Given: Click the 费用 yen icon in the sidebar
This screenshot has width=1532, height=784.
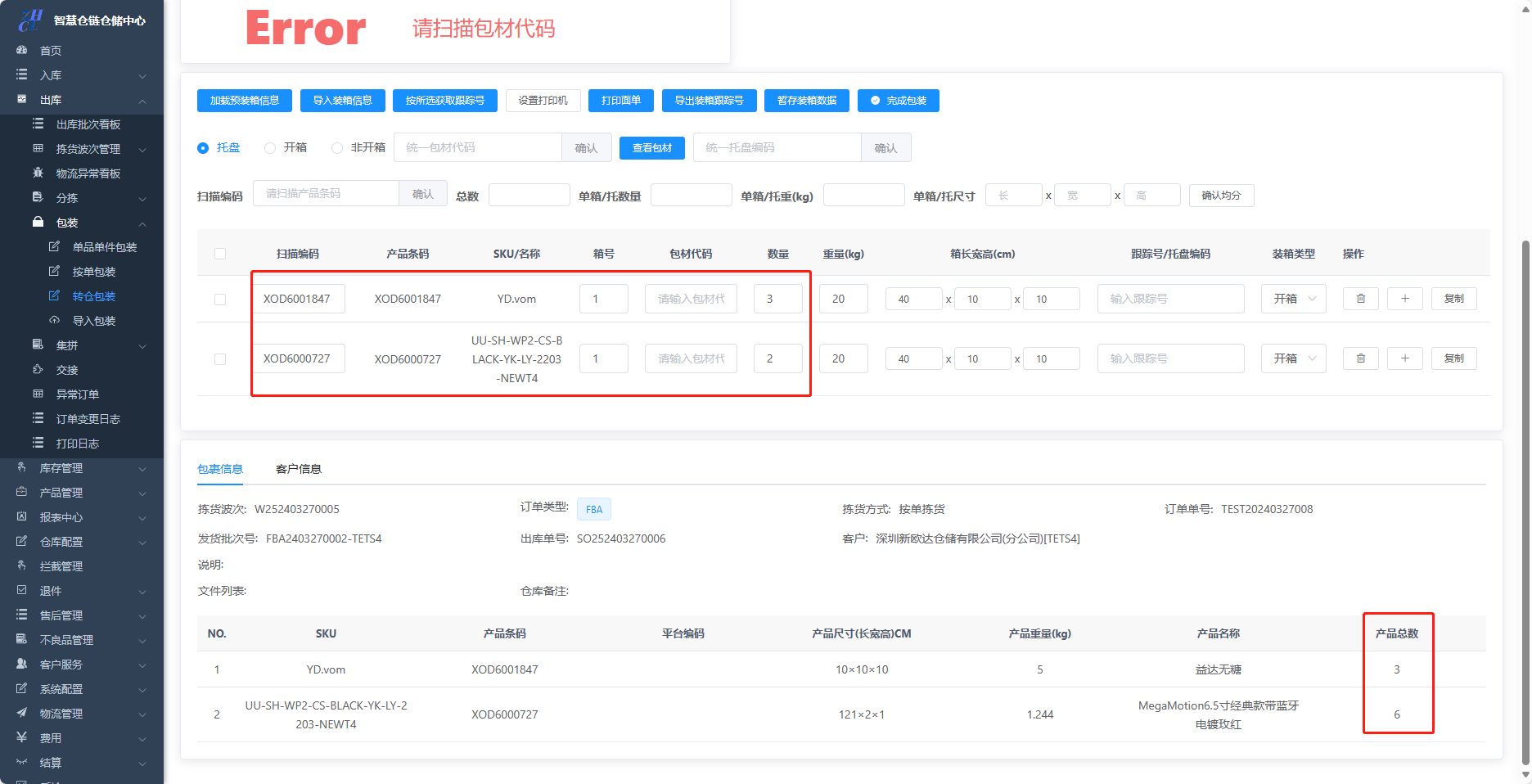Looking at the screenshot, I should click(22, 738).
